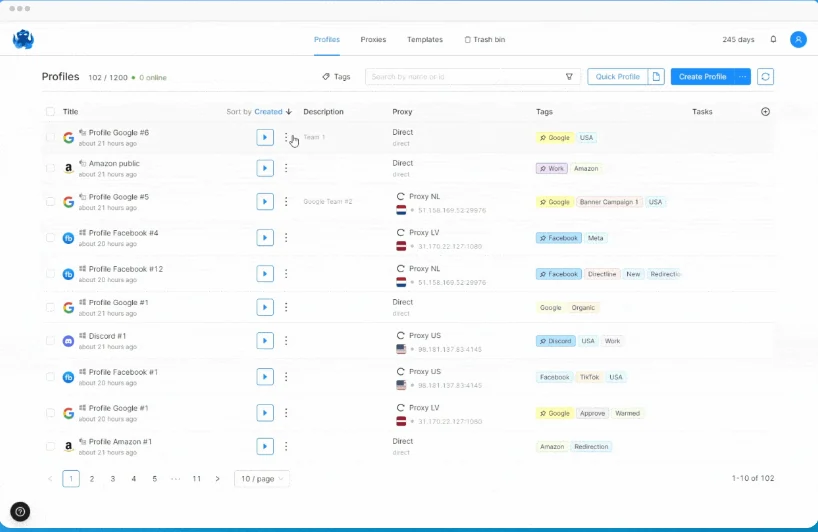Open the more menu for Discord #1
818x532 pixels.
coord(286,341)
